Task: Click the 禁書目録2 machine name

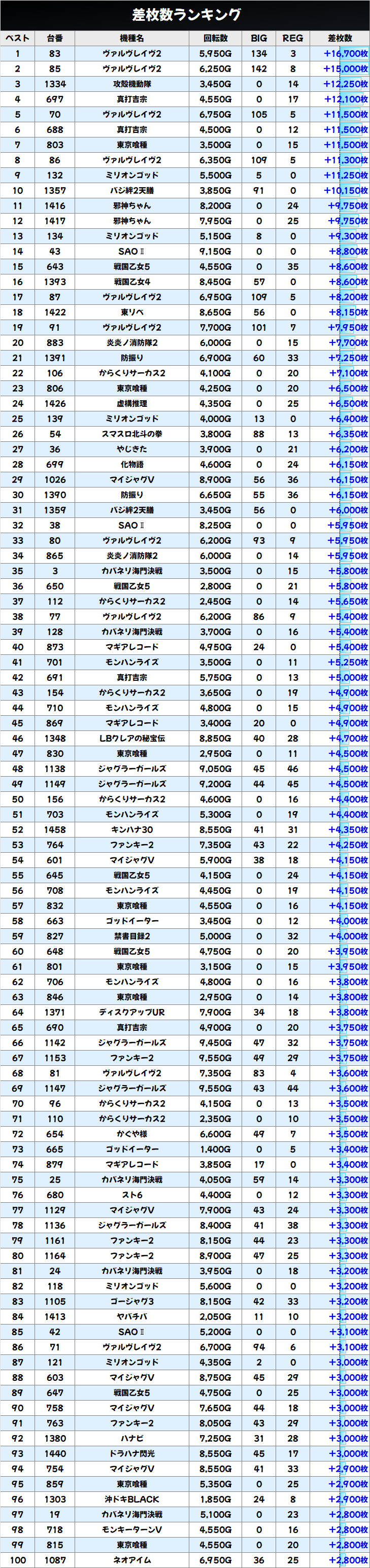Action: point(132,936)
